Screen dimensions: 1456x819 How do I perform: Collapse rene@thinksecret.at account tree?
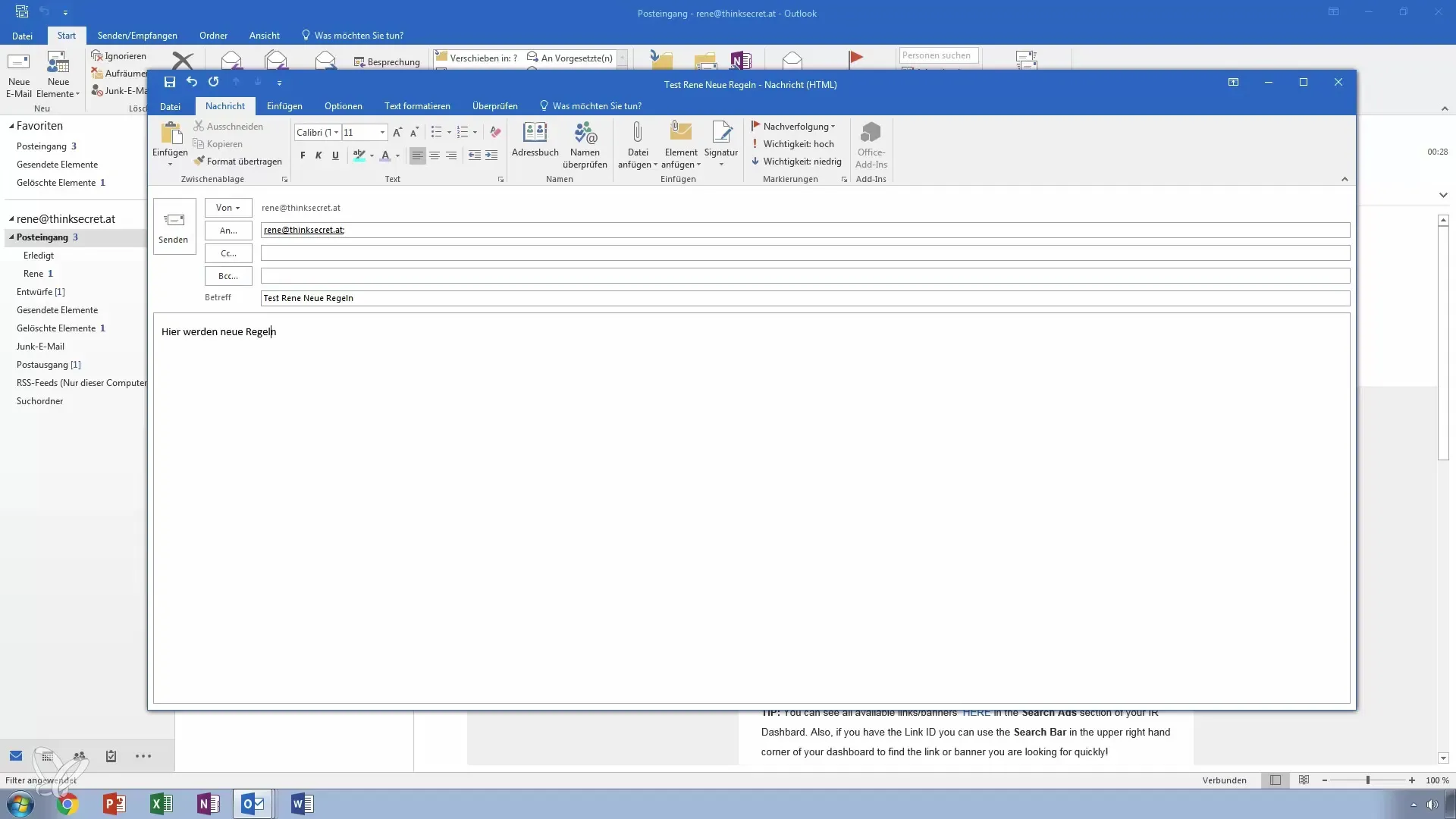(11, 219)
